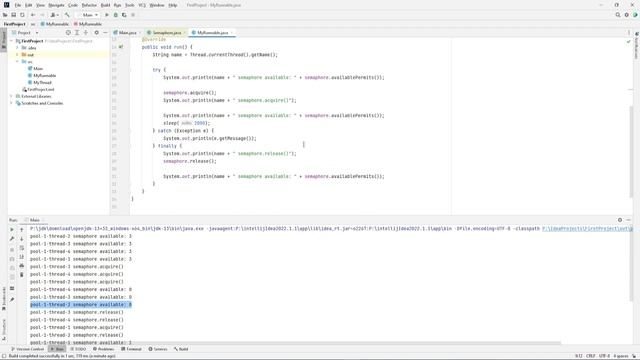The height and width of the screenshot is (360, 640).
Task: Open Search Everywhere magnifier icon
Action: [x=618, y=15]
